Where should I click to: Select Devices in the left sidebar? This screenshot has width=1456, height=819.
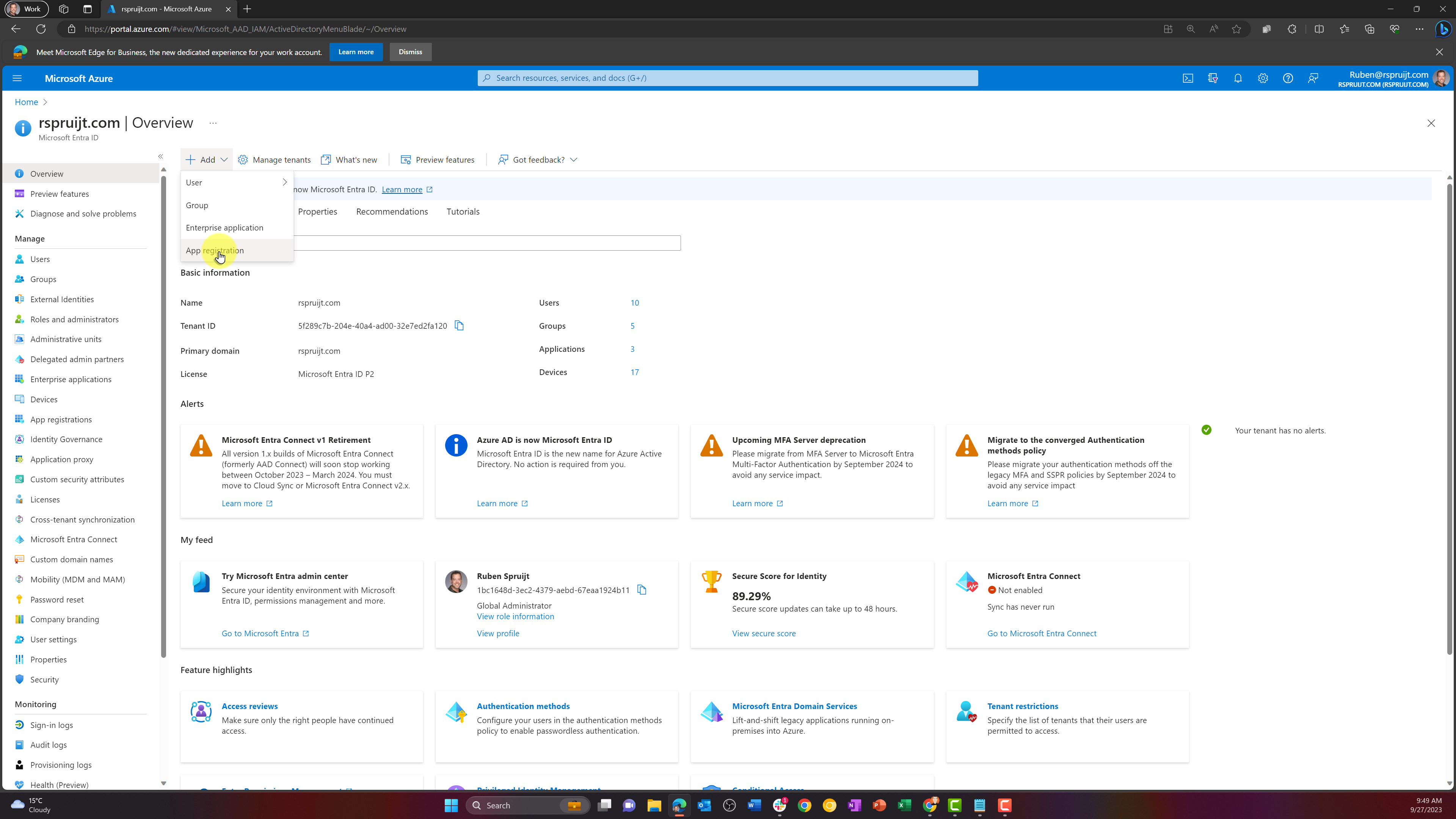[44, 399]
